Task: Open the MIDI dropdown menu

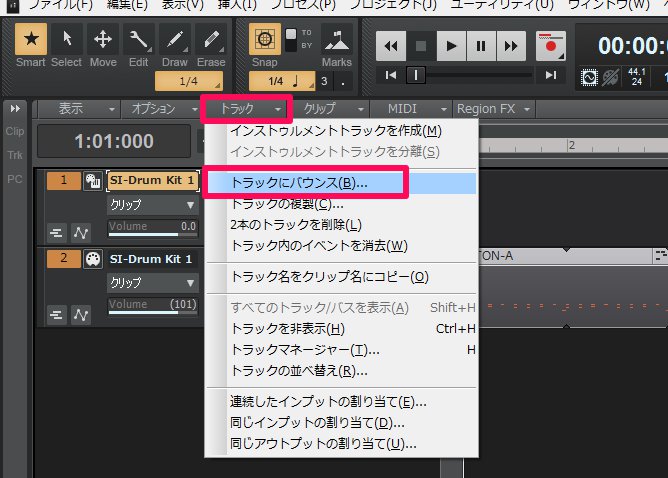Action: click(x=412, y=109)
